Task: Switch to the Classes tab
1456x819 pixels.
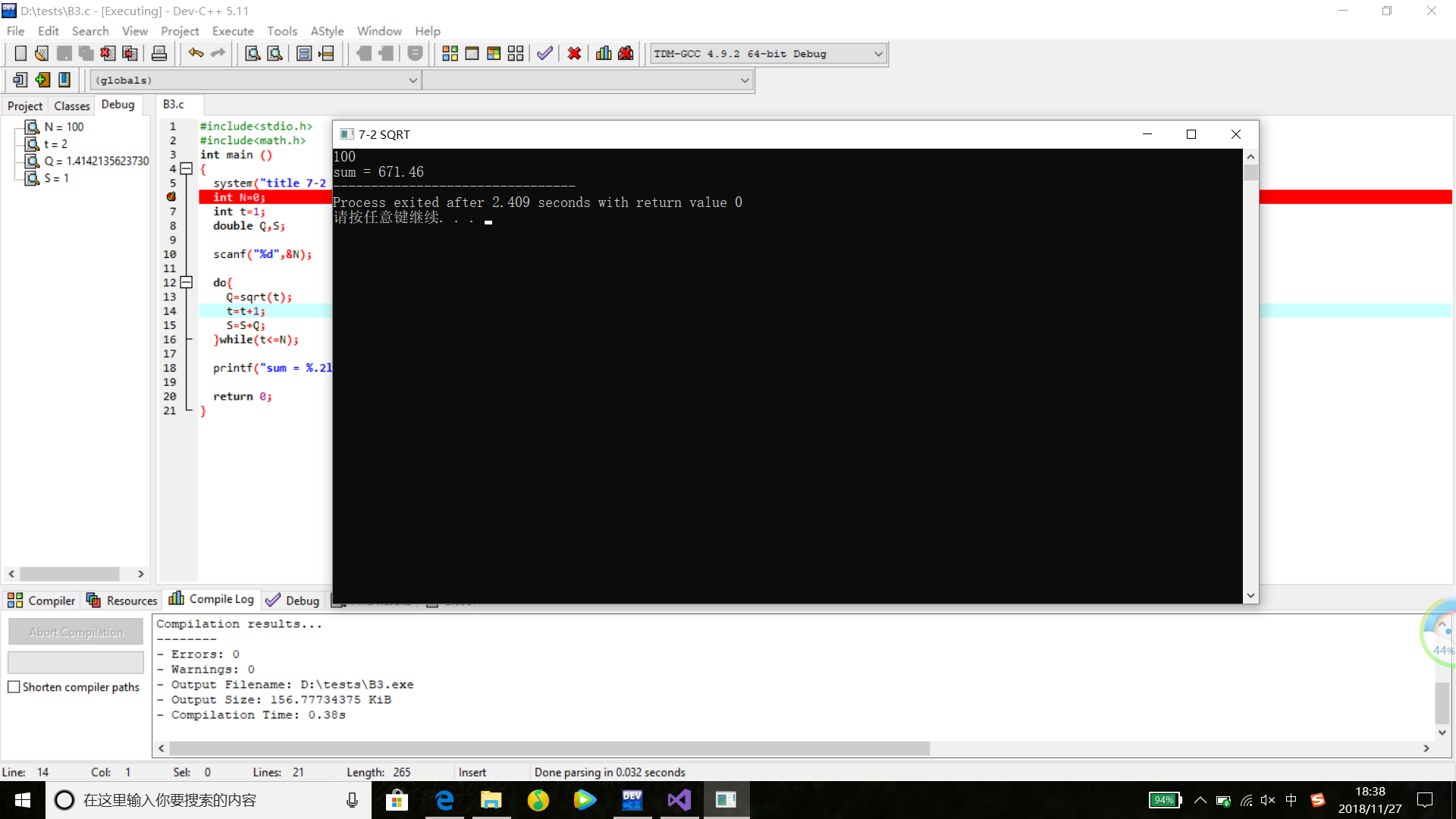Action: (72, 106)
